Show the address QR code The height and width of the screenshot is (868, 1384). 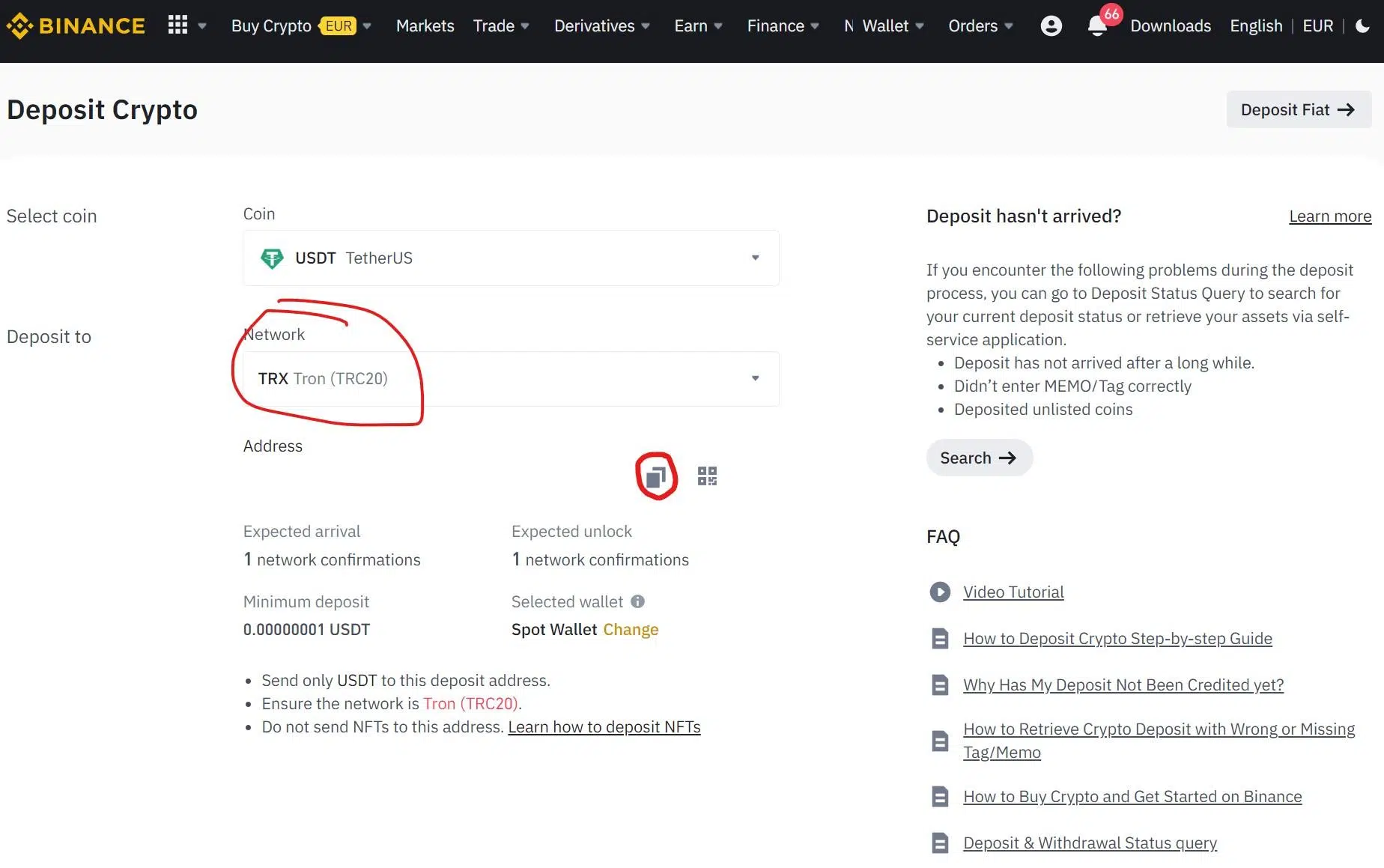coord(707,476)
